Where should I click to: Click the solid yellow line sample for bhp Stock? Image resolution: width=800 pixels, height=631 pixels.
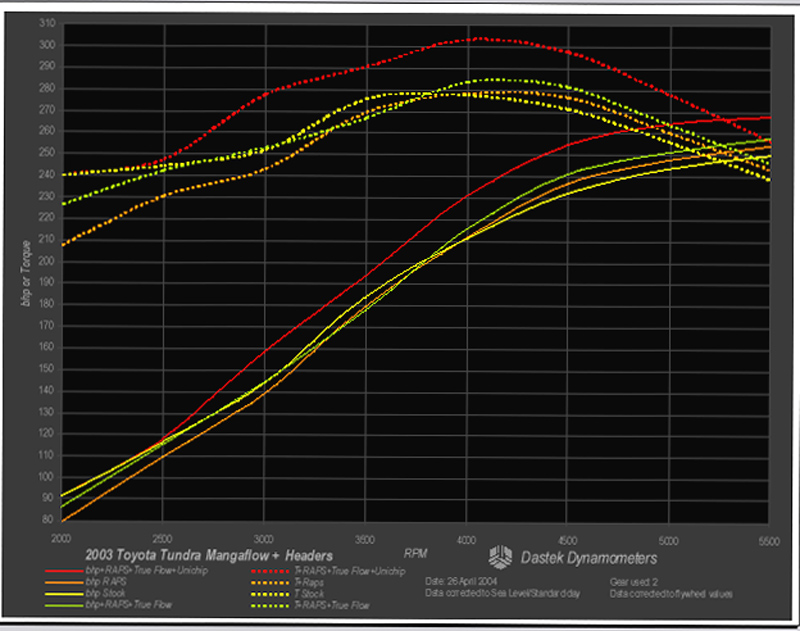point(64,594)
